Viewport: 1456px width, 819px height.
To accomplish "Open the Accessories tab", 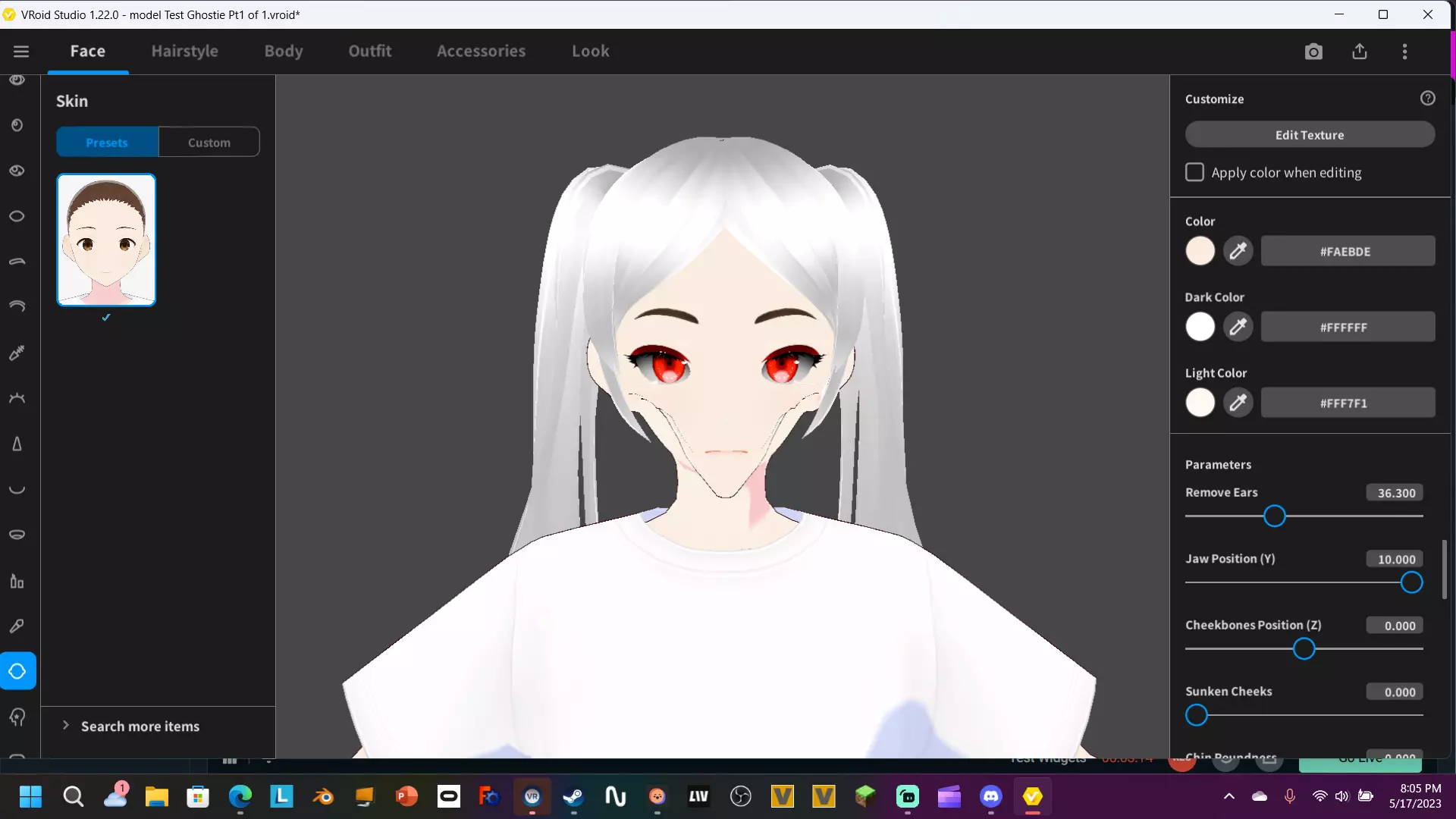I will 481,51.
